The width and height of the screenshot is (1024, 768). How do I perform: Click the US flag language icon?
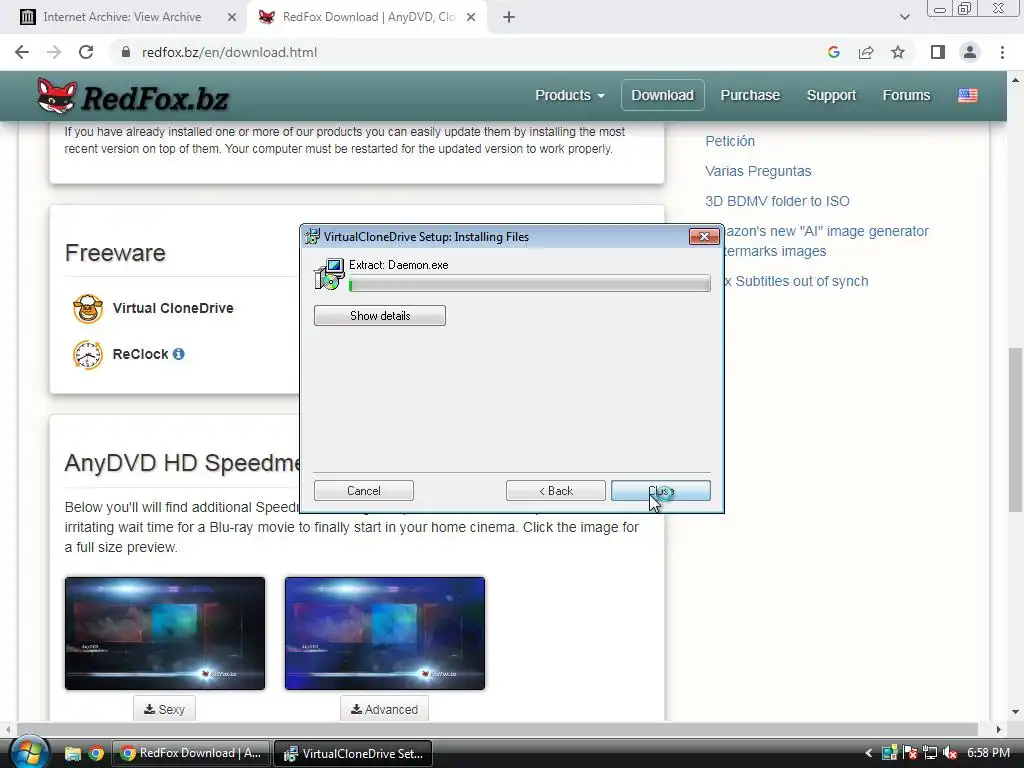[x=968, y=95]
